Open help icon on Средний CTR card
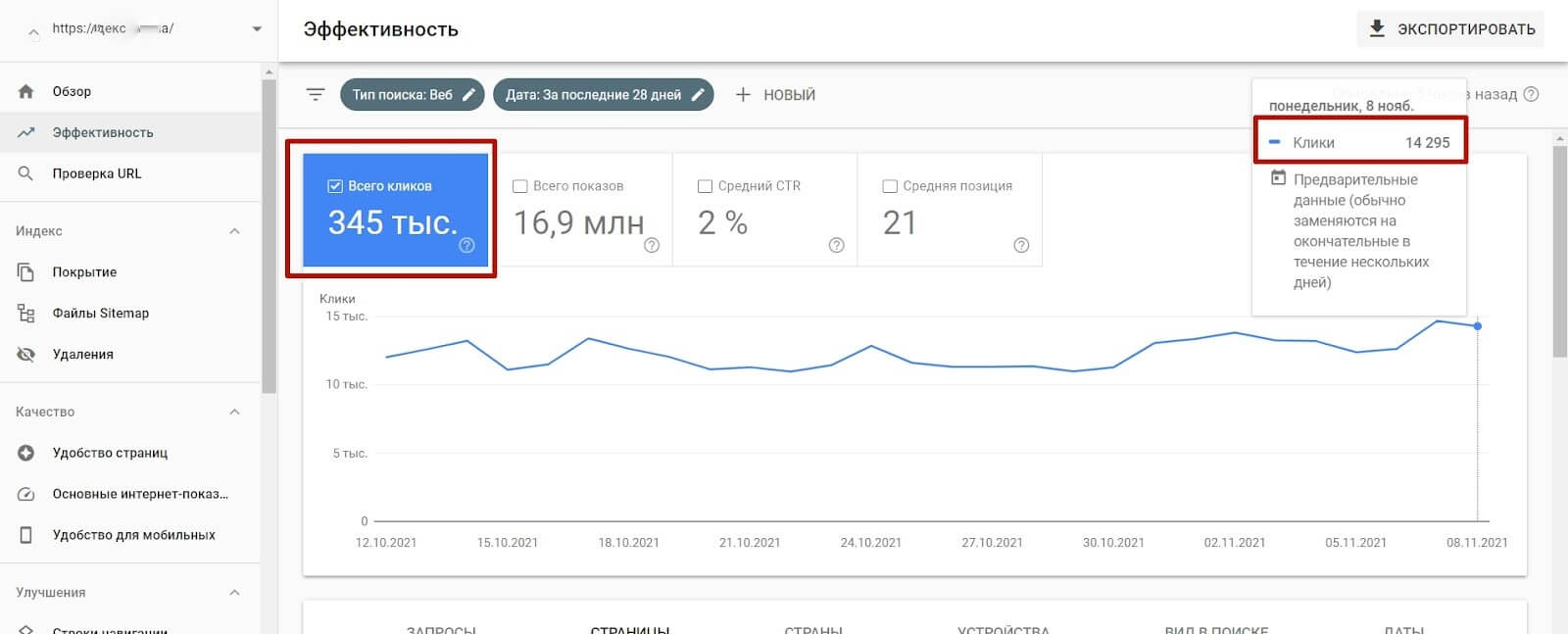 pos(836,246)
